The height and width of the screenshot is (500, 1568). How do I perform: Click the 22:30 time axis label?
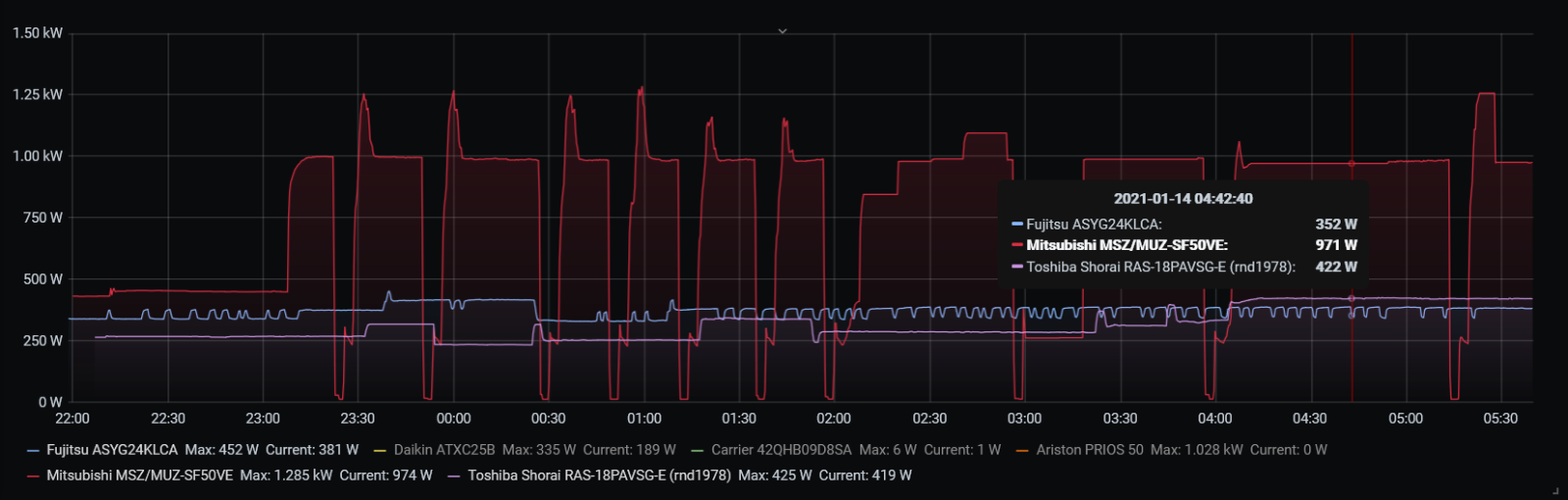click(x=168, y=419)
